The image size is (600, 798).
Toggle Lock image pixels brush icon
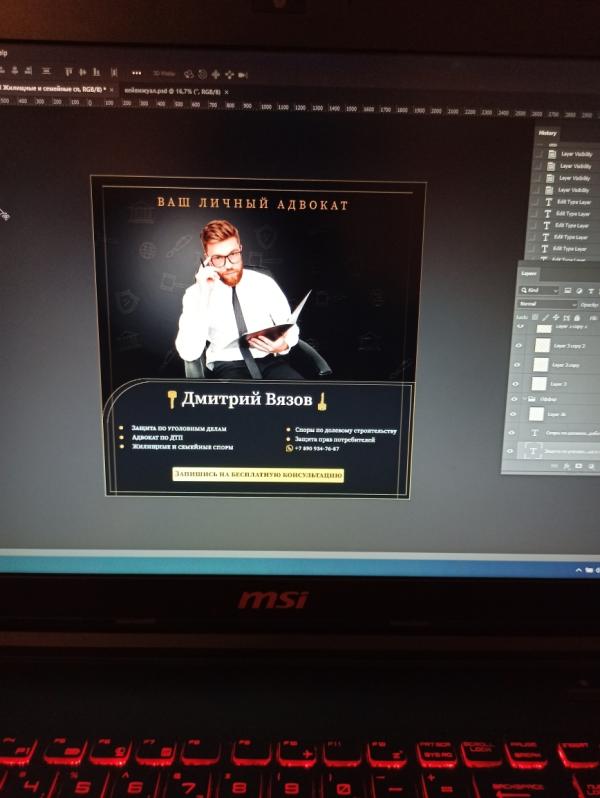pos(546,317)
